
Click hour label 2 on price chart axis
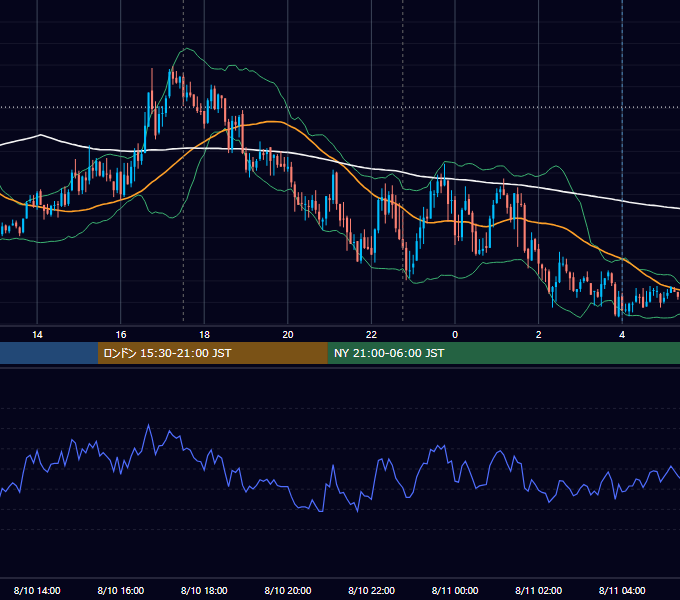[x=539, y=335]
